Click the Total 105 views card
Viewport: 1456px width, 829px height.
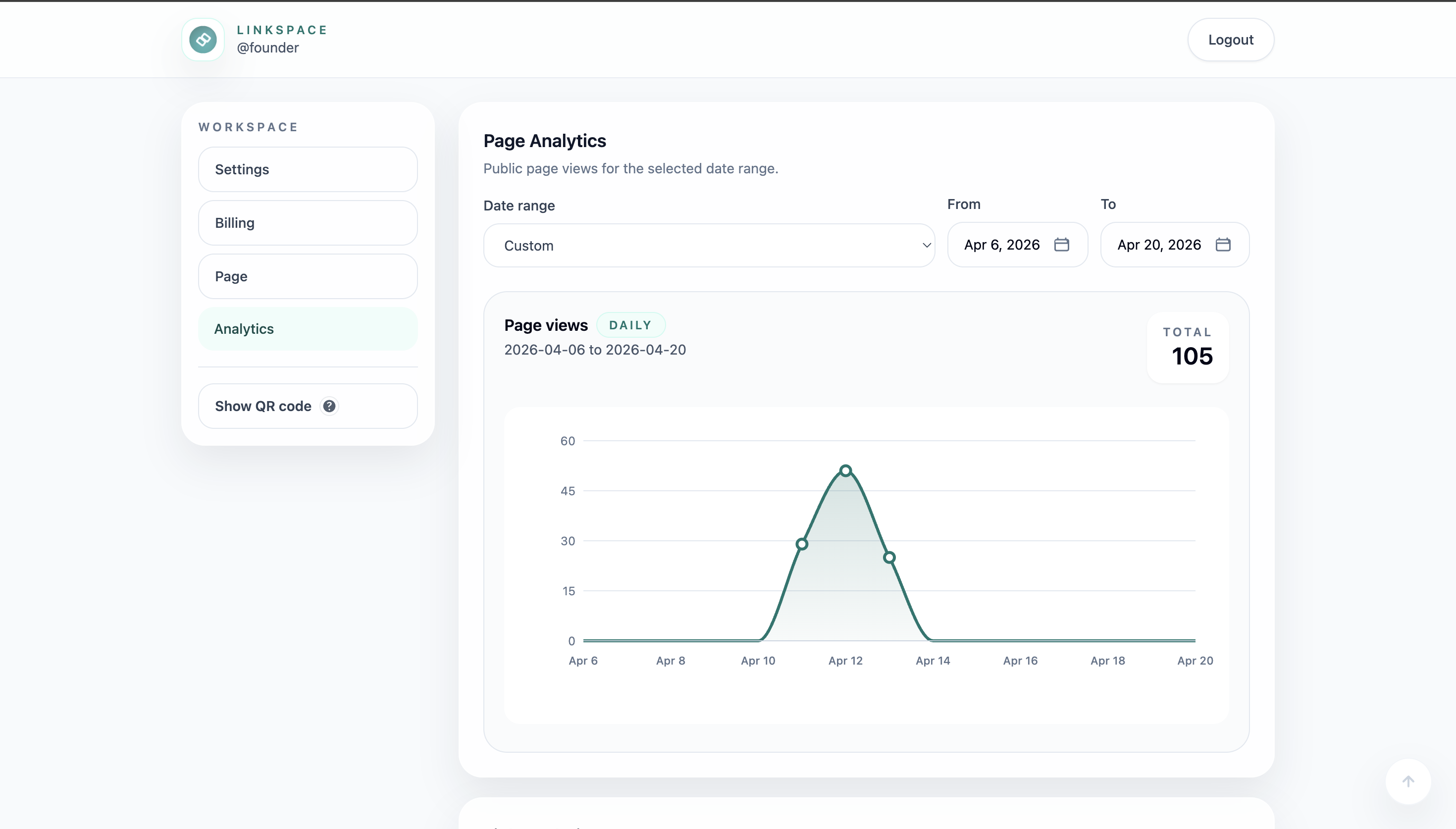[x=1188, y=347]
